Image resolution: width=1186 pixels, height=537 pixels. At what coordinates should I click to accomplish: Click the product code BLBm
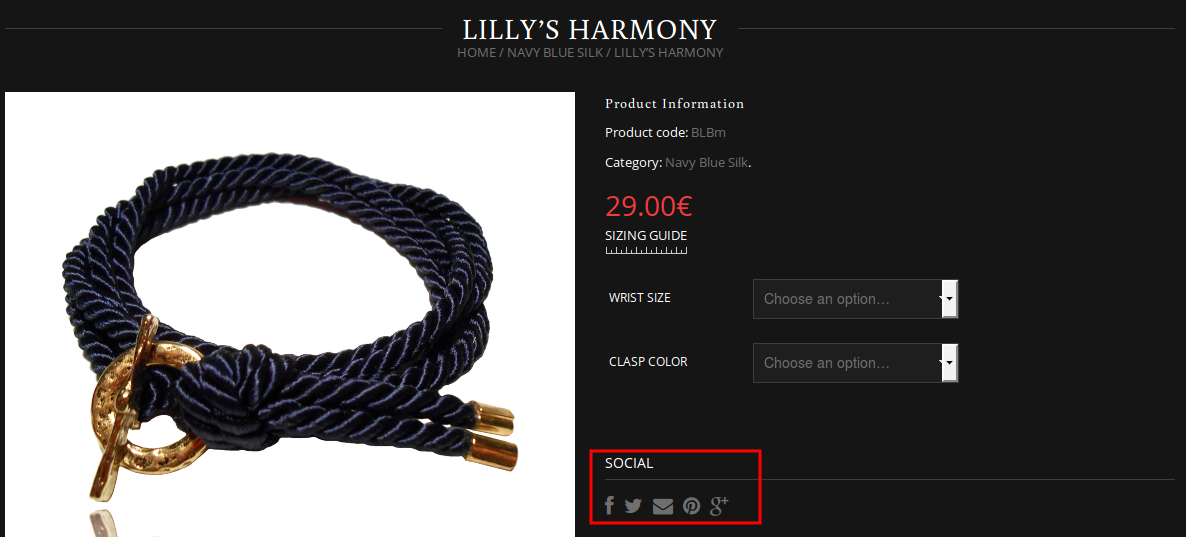(x=709, y=133)
